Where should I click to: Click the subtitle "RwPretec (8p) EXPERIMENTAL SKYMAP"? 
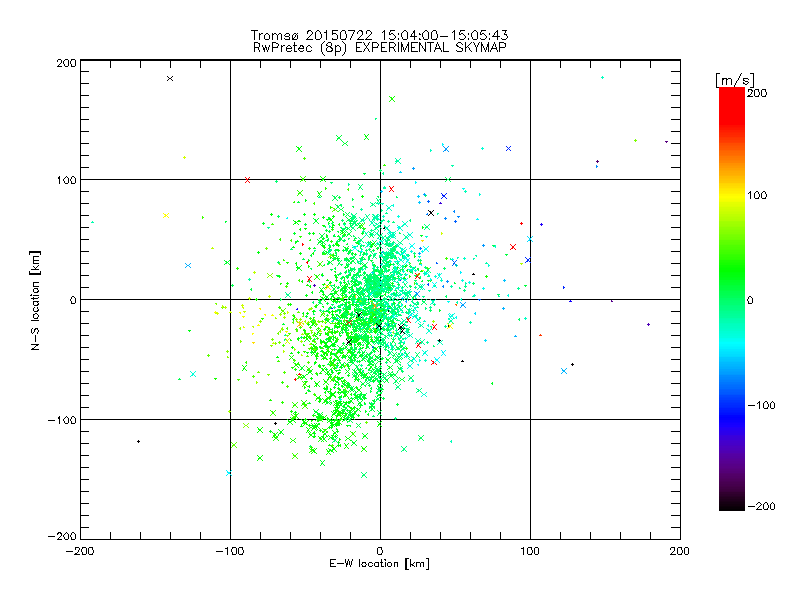click(380, 48)
